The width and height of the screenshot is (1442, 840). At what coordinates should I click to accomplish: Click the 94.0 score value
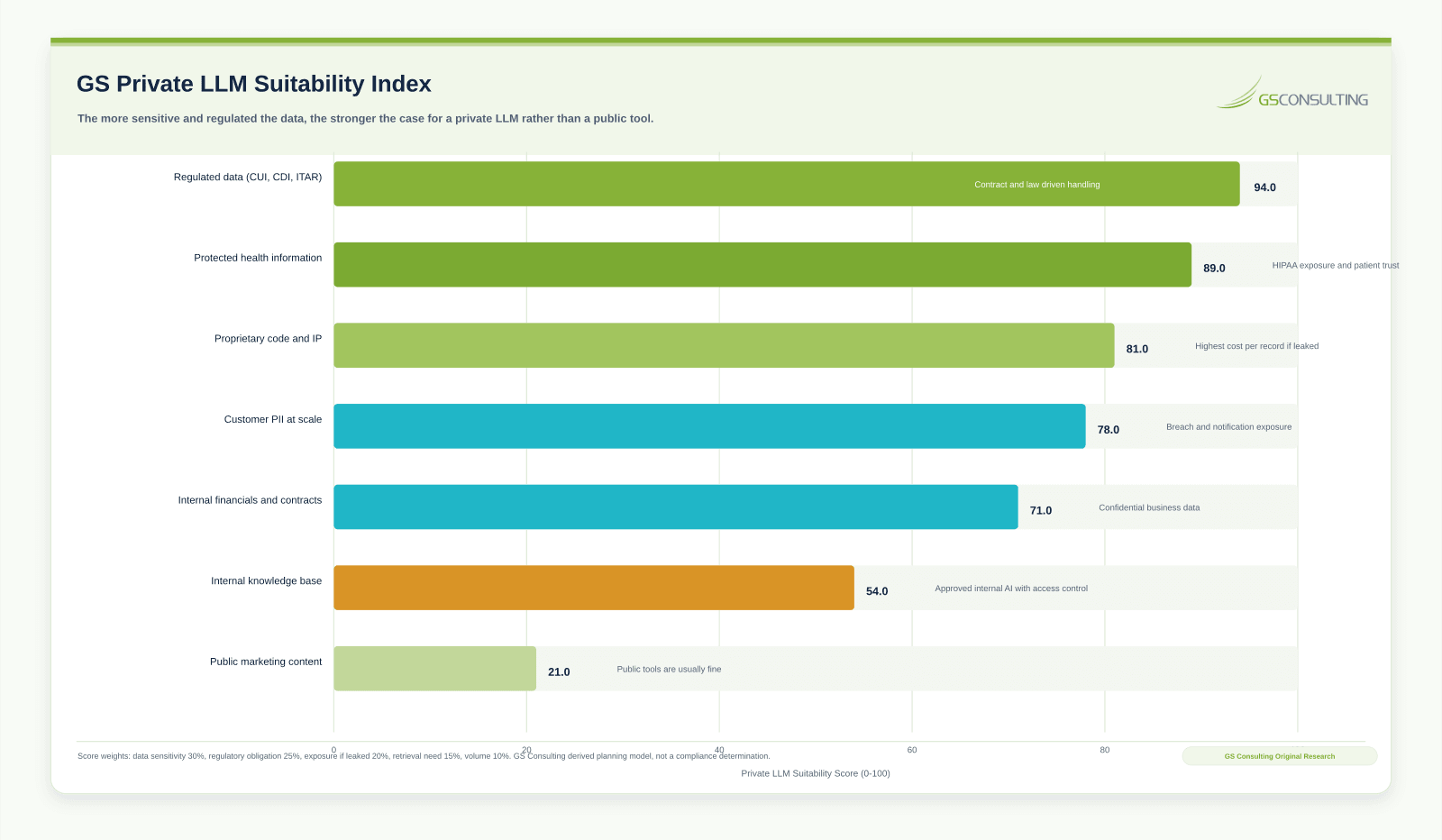pyautogui.click(x=1264, y=187)
